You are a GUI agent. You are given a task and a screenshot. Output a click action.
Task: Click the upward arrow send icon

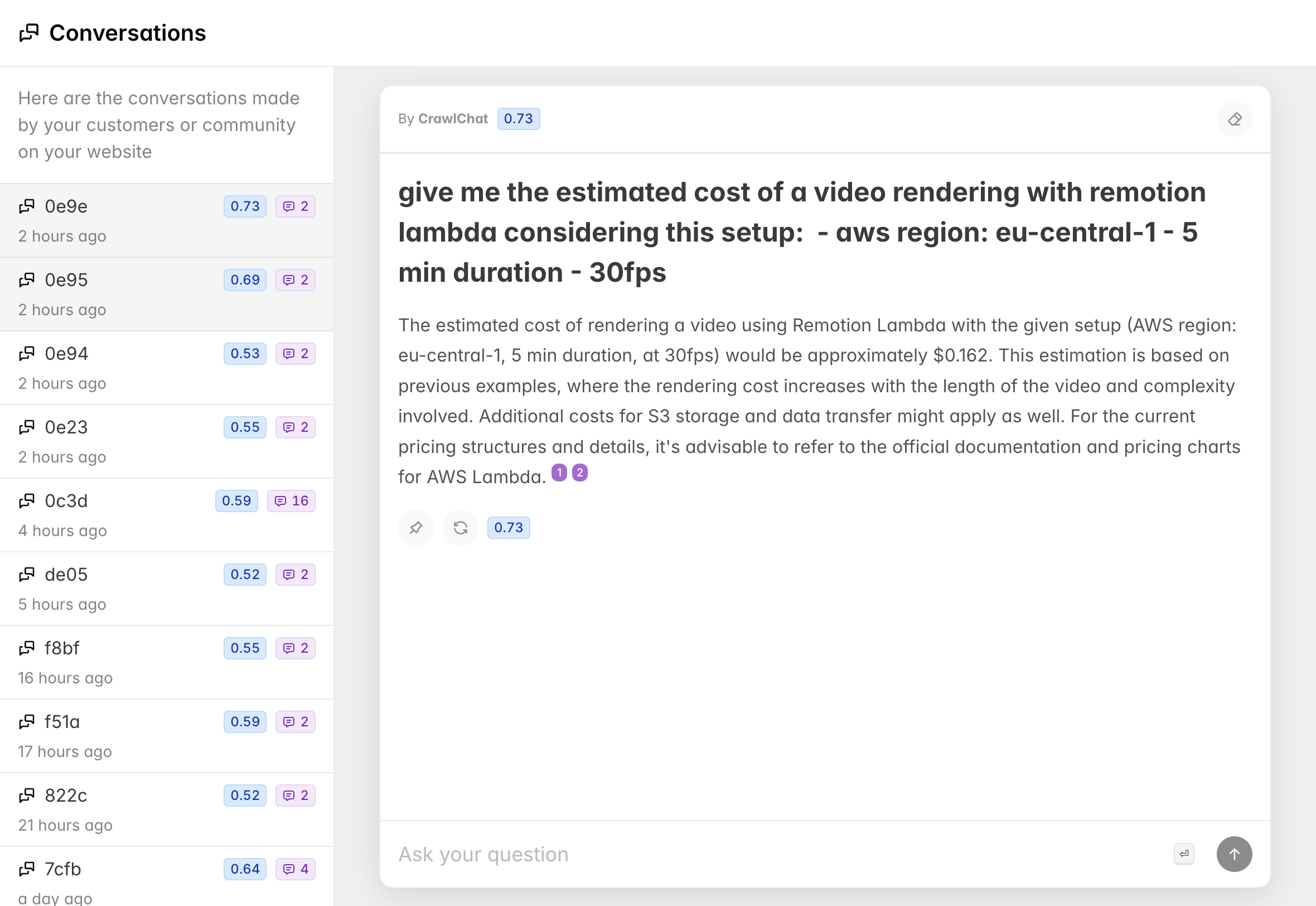pos(1235,854)
